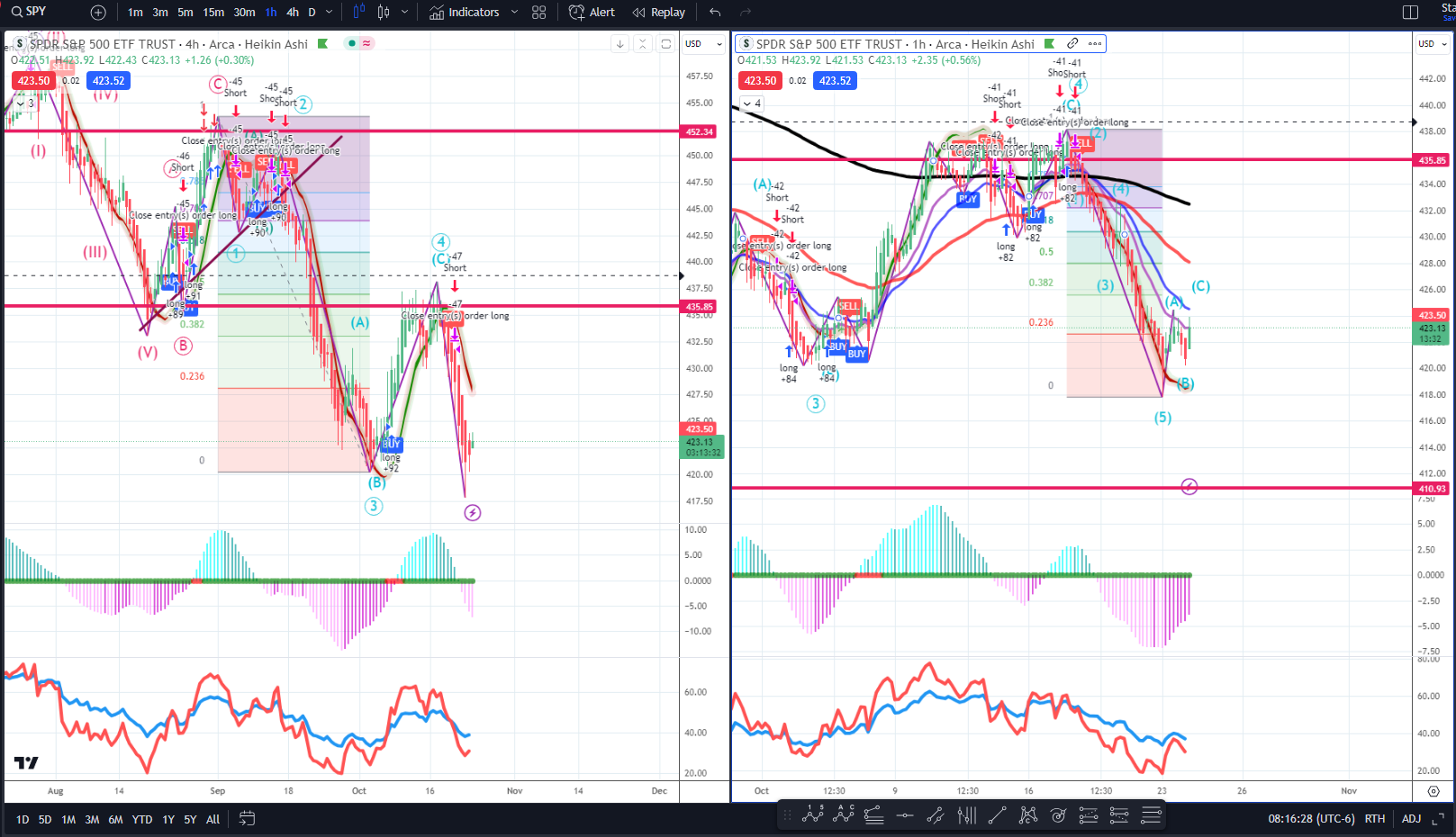The height and width of the screenshot is (837, 1456).
Task: Click the redo arrow
Action: [x=746, y=13]
